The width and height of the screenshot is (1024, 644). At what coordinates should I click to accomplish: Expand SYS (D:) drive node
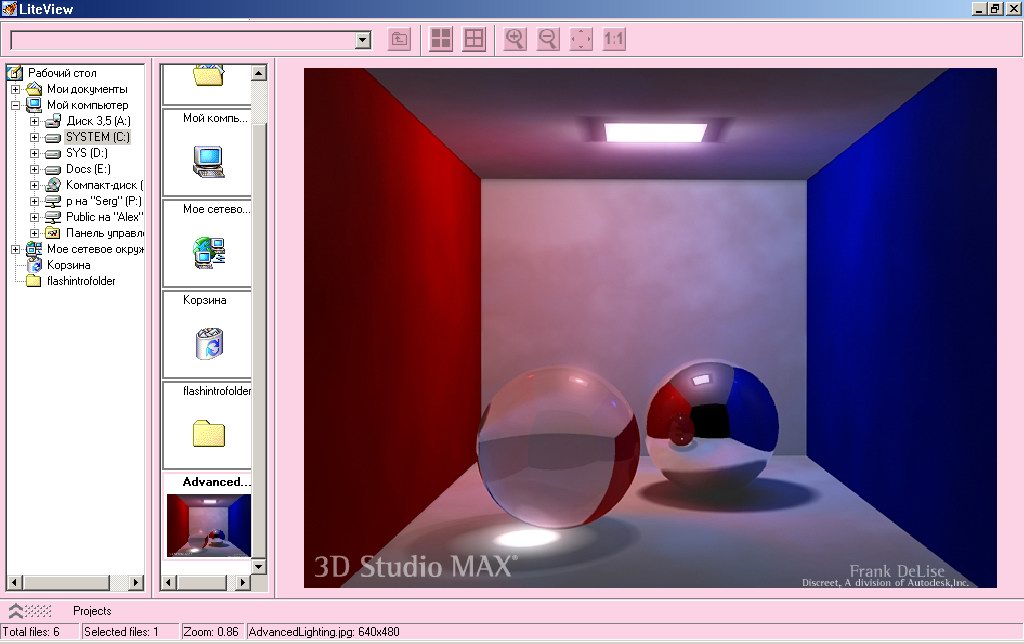pos(35,153)
